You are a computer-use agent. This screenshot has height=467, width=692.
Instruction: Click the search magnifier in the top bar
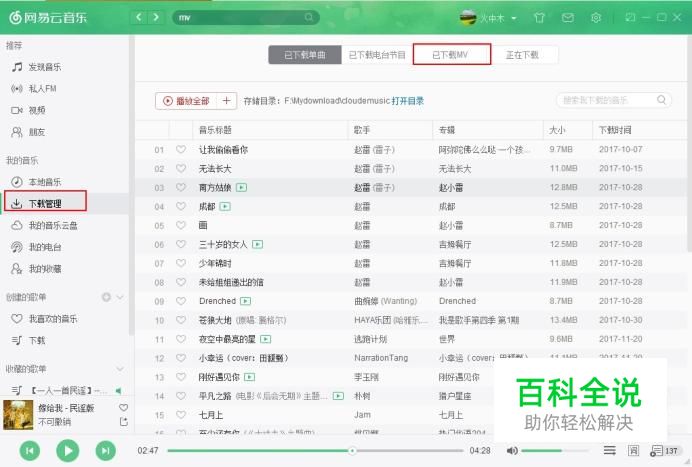coord(308,17)
